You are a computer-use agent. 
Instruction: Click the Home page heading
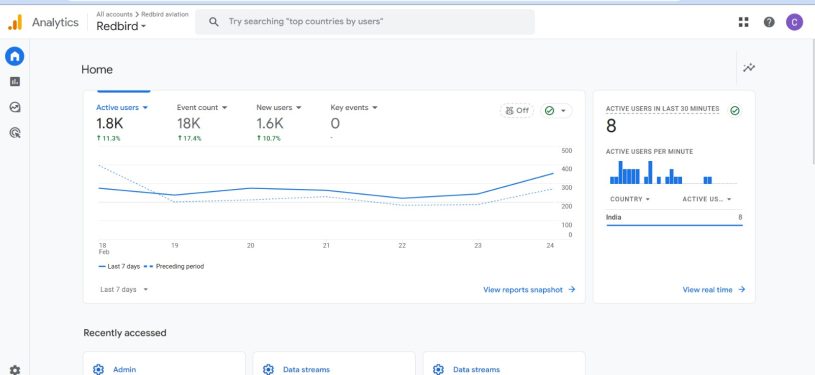(97, 70)
